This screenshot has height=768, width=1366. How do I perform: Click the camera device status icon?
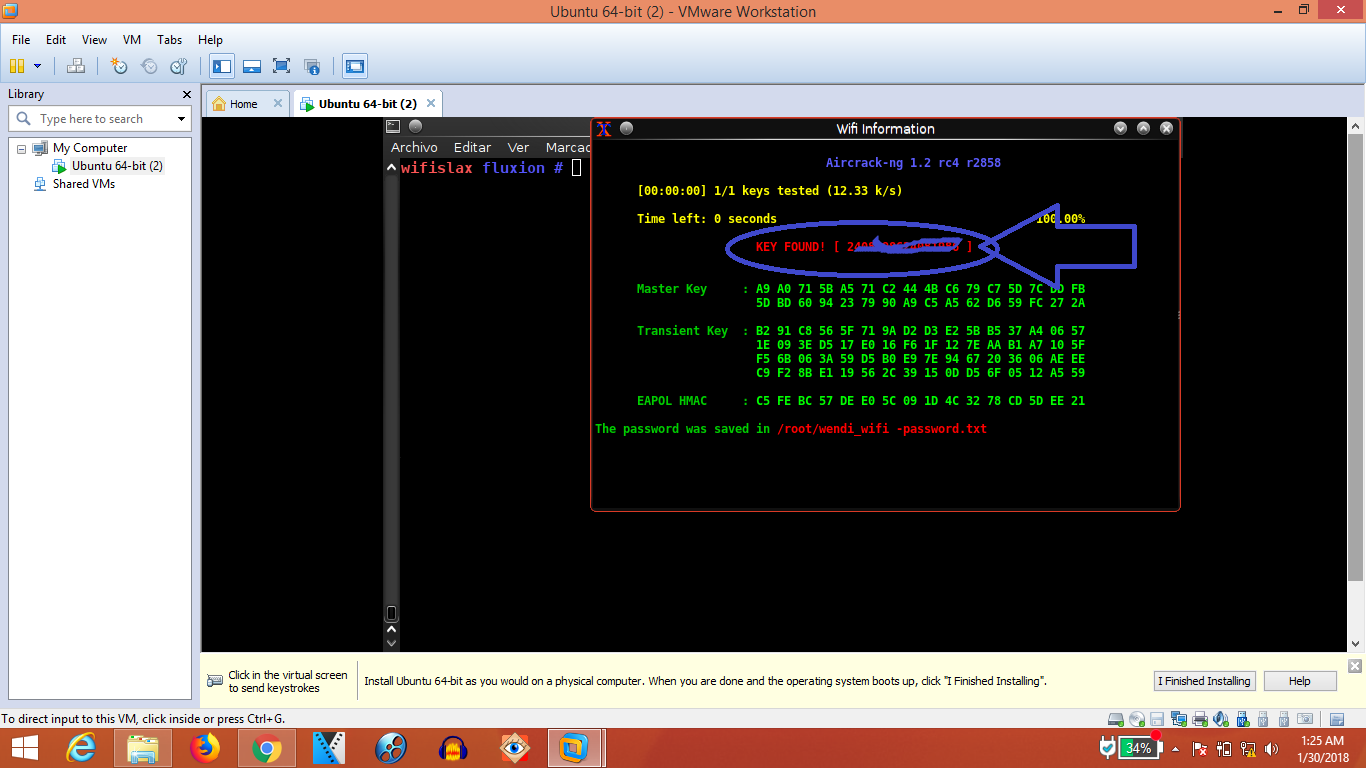1305,719
